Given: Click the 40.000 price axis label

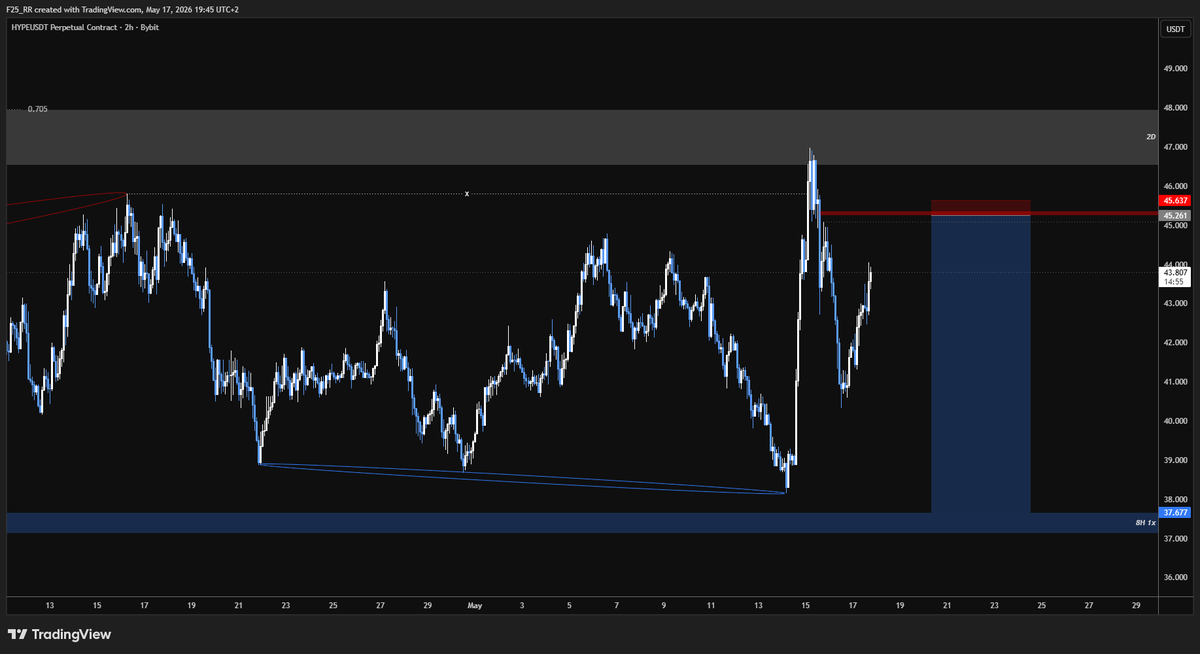Looking at the screenshot, I should 1174,421.
